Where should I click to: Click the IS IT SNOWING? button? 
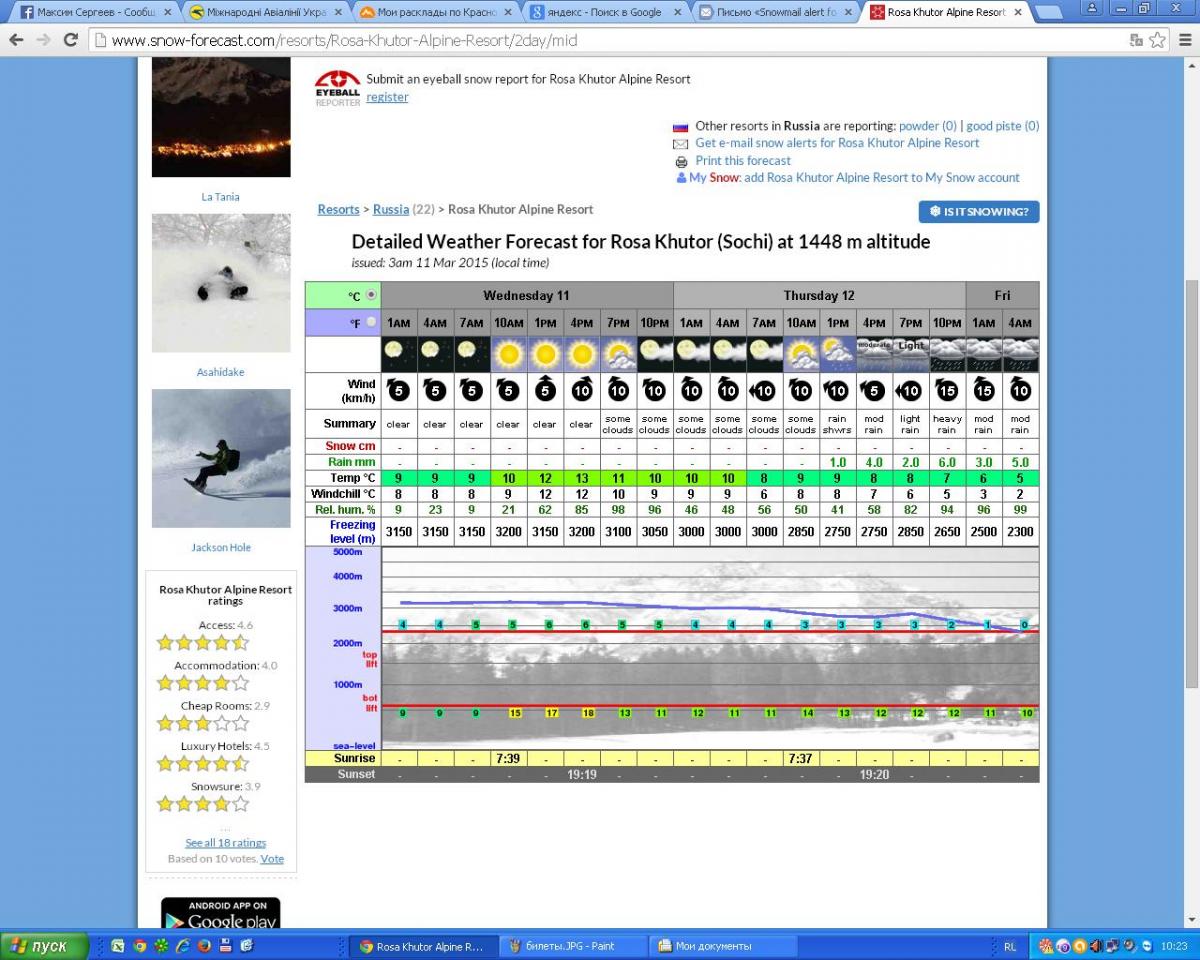[x=979, y=212]
